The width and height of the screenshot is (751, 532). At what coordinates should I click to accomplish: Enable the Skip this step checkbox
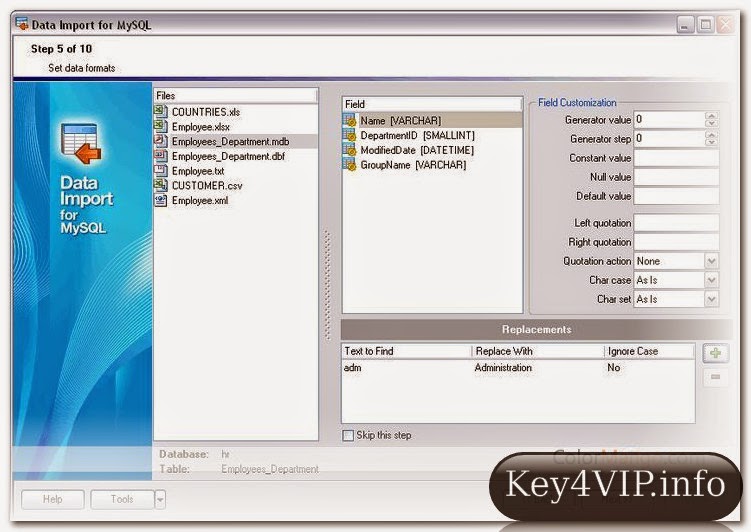348,435
